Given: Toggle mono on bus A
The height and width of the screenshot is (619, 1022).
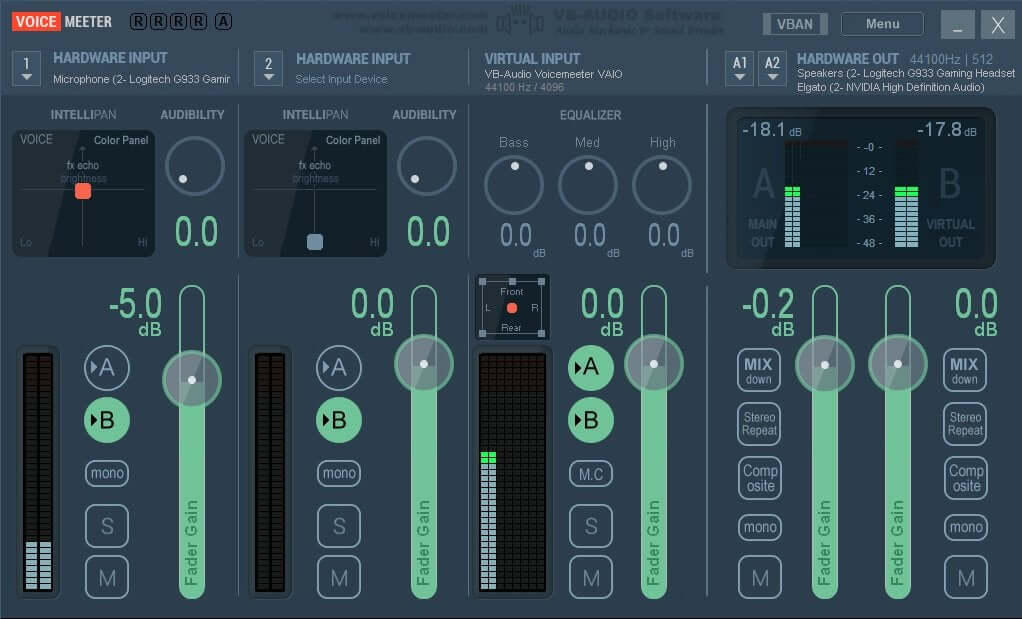Looking at the screenshot, I should 760,527.
